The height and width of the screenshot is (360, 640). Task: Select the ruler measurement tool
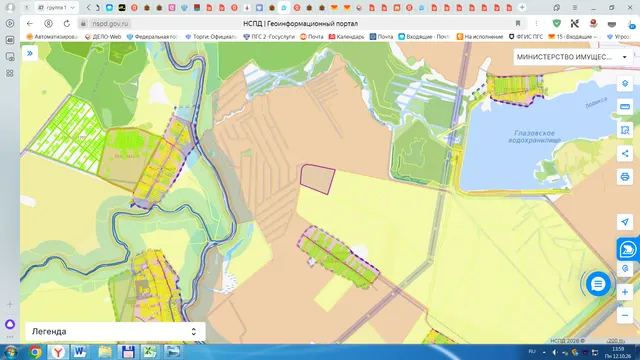(x=625, y=107)
